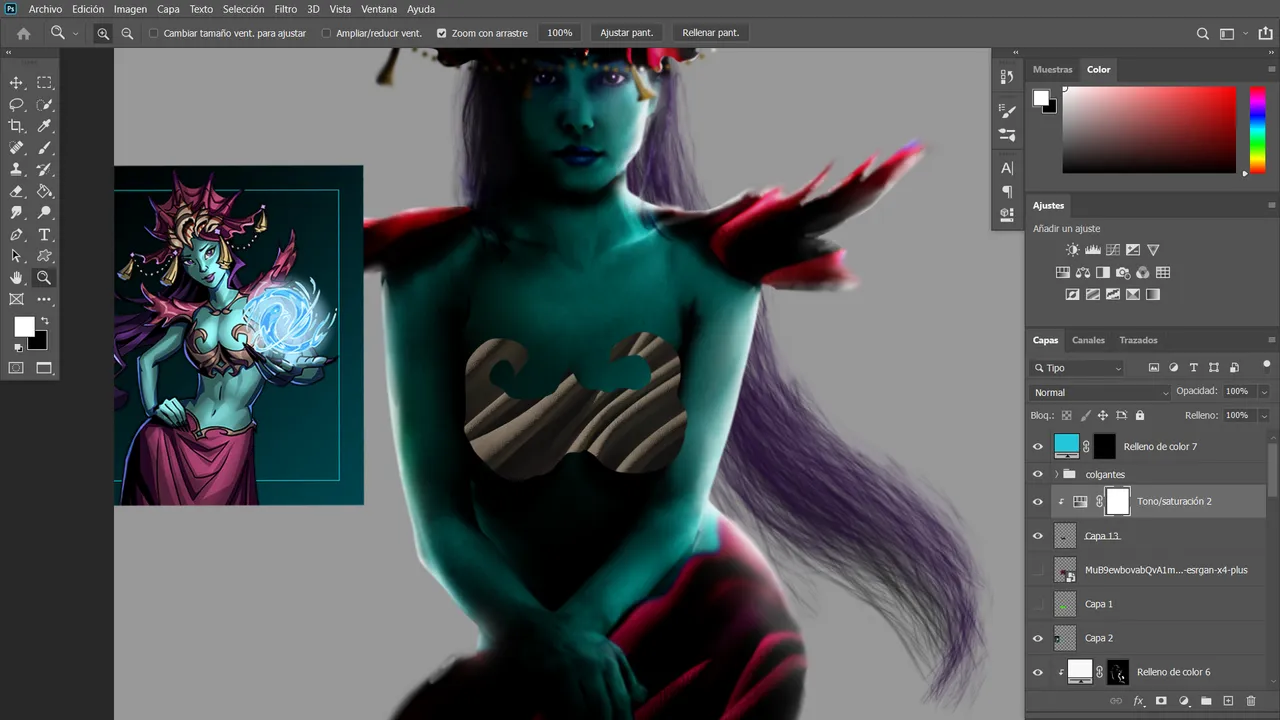This screenshot has width=1280, height=720.
Task: Enable Cambiar tamaño vent. para ajustar
Action: click(153, 33)
